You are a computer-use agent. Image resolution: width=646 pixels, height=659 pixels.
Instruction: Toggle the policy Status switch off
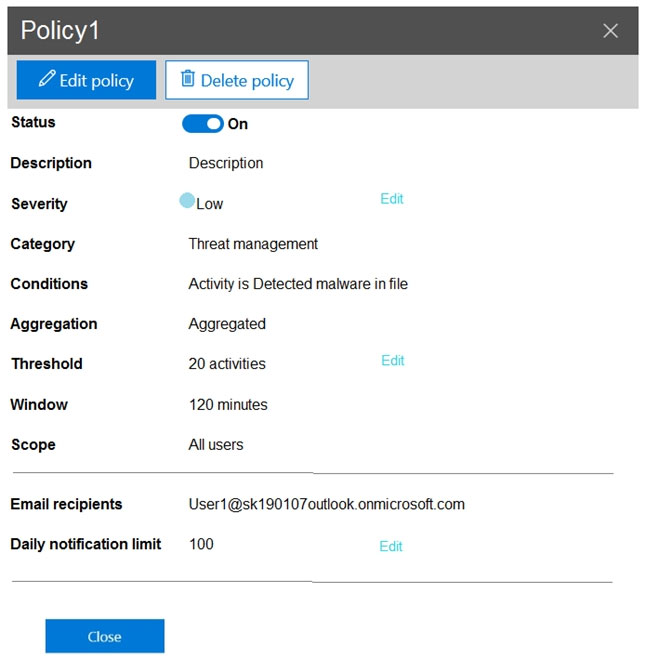(203, 124)
